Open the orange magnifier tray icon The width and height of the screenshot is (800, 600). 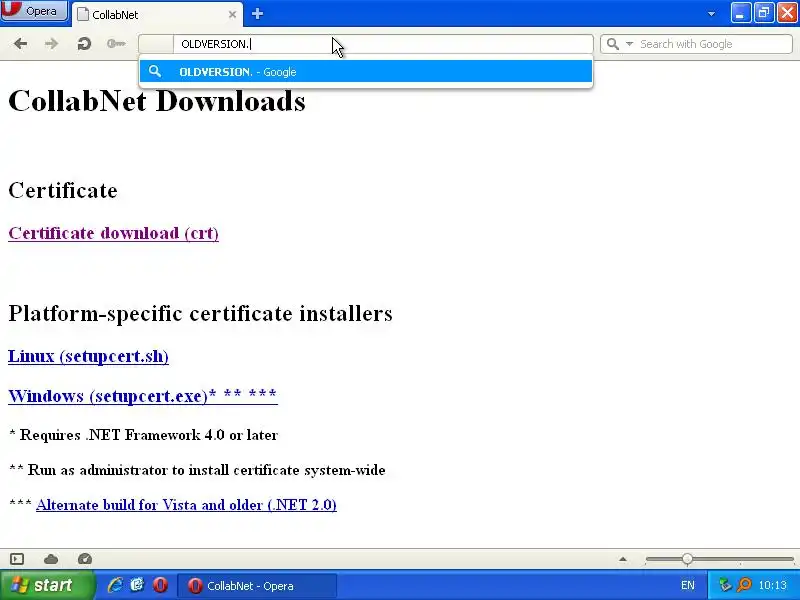pyautogui.click(x=744, y=585)
